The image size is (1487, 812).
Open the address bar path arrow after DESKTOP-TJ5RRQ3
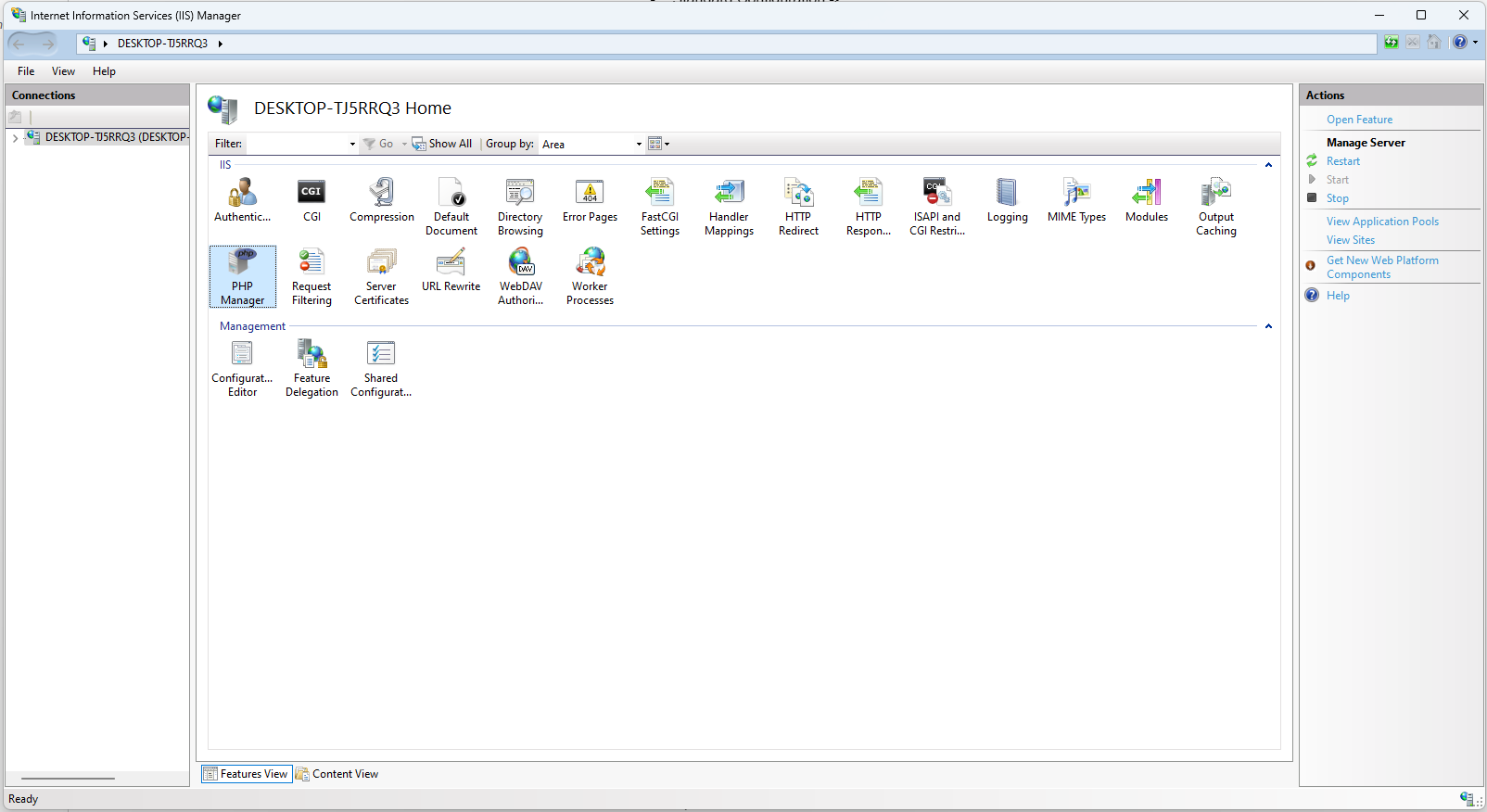coord(220,44)
